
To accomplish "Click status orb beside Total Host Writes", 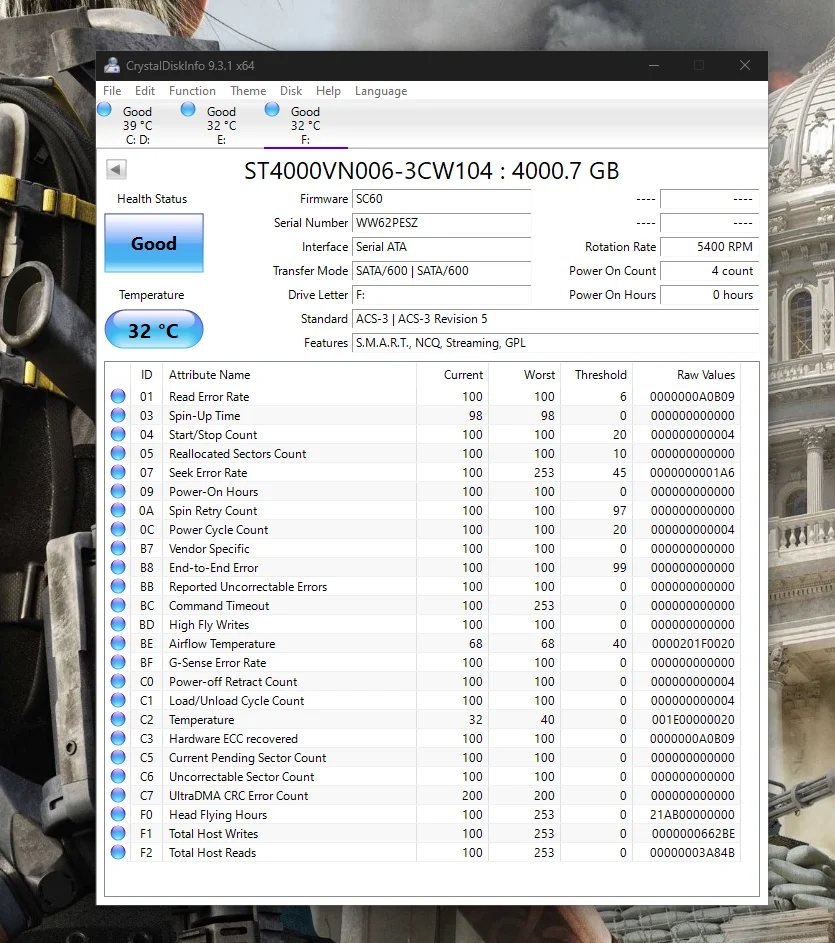I will tap(118, 834).
